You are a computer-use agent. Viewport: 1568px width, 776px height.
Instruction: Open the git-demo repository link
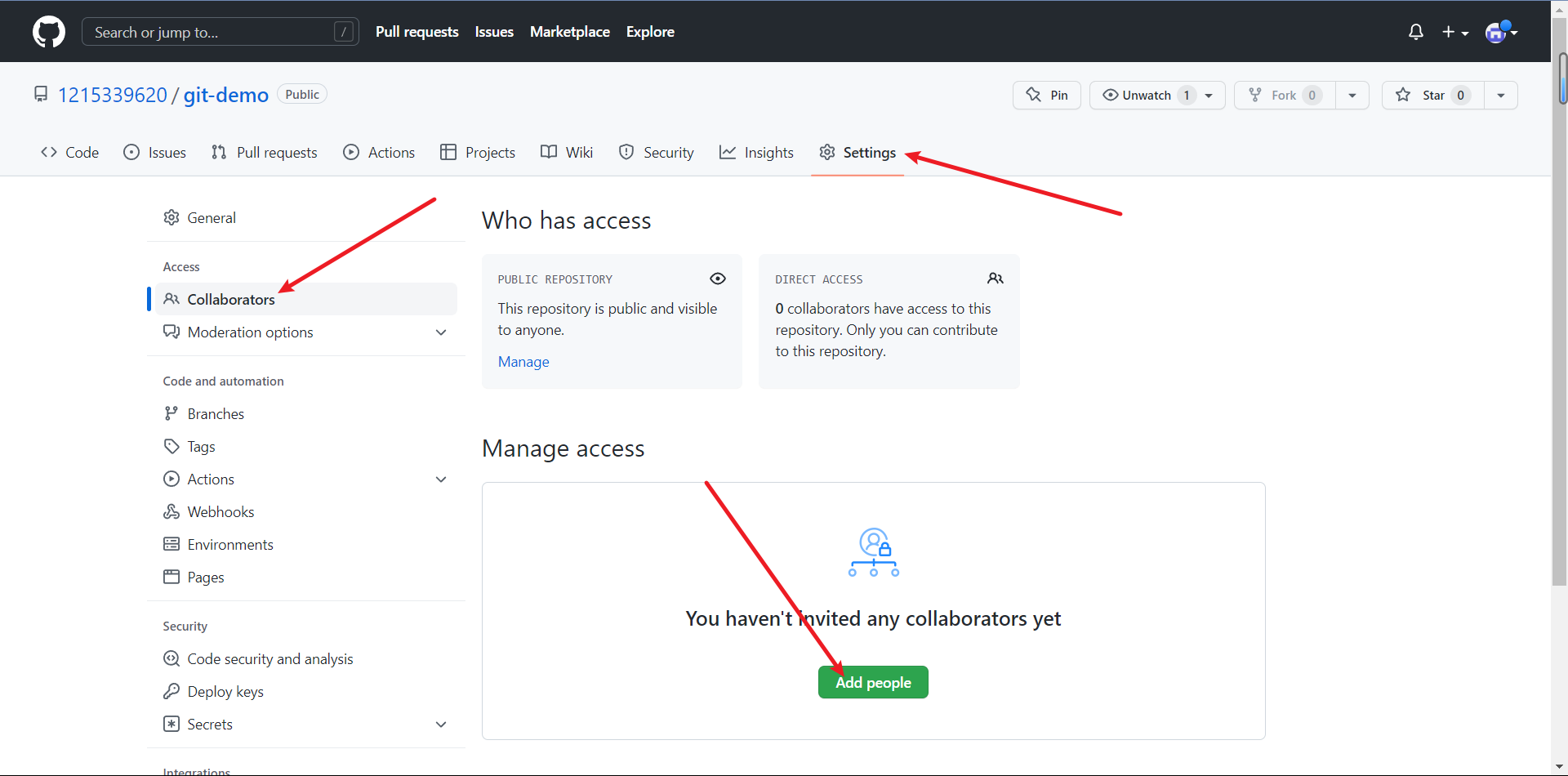click(226, 95)
